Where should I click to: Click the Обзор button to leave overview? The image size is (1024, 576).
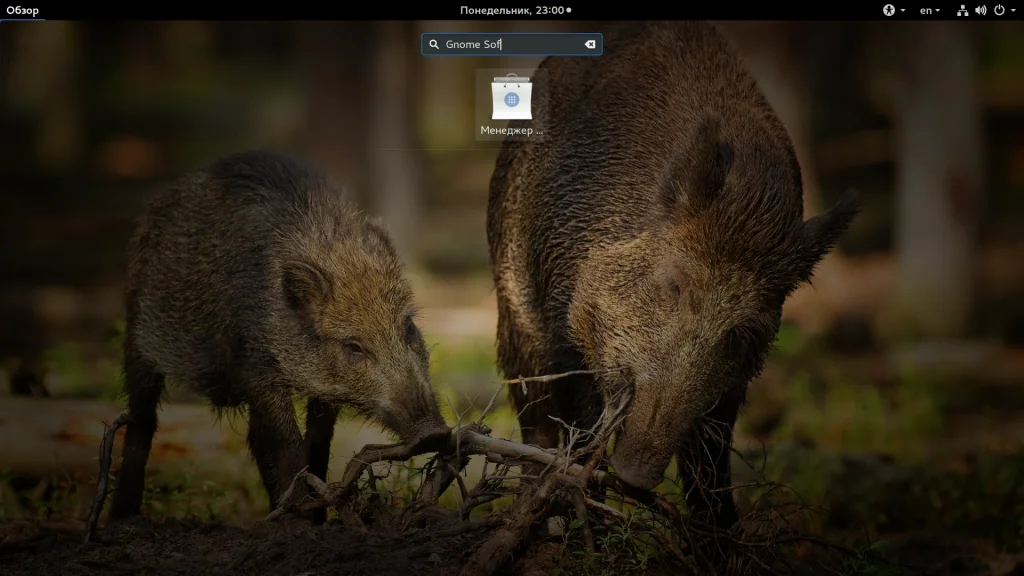22,10
